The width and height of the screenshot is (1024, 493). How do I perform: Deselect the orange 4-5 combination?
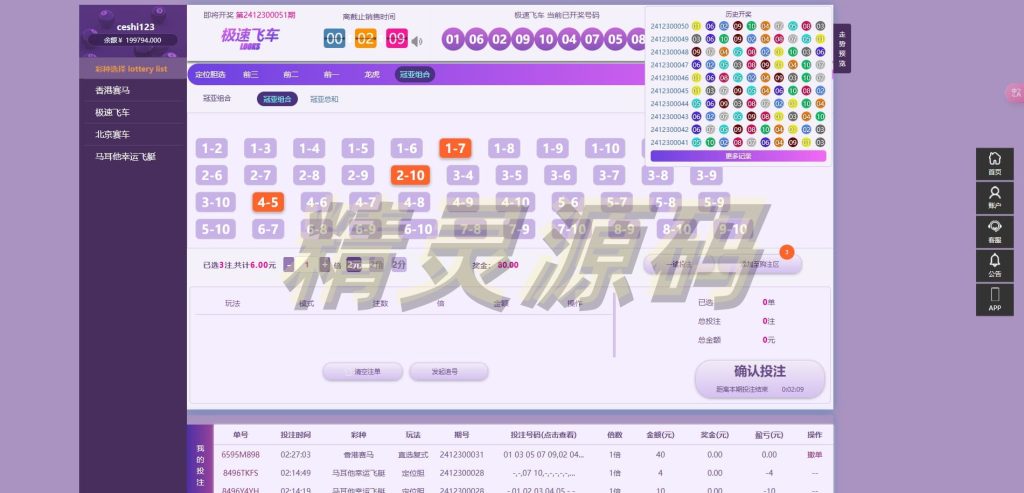click(268, 202)
